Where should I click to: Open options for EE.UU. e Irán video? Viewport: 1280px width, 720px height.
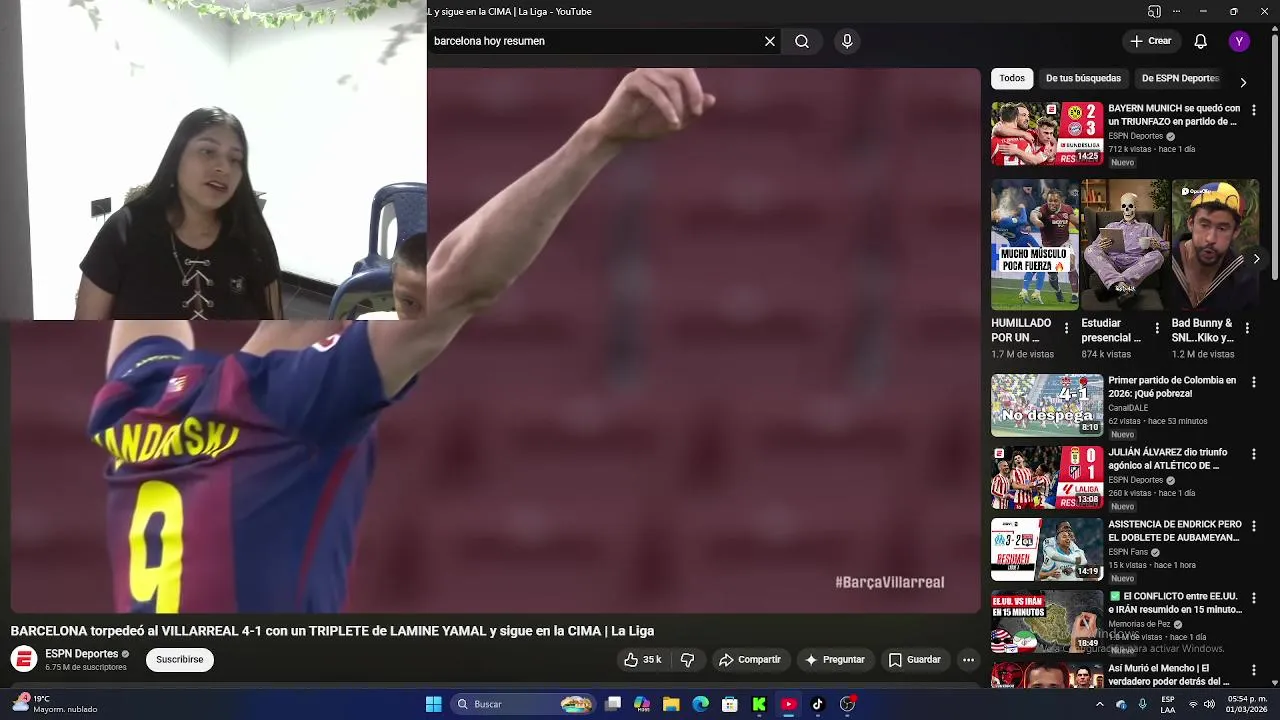coord(1254,598)
